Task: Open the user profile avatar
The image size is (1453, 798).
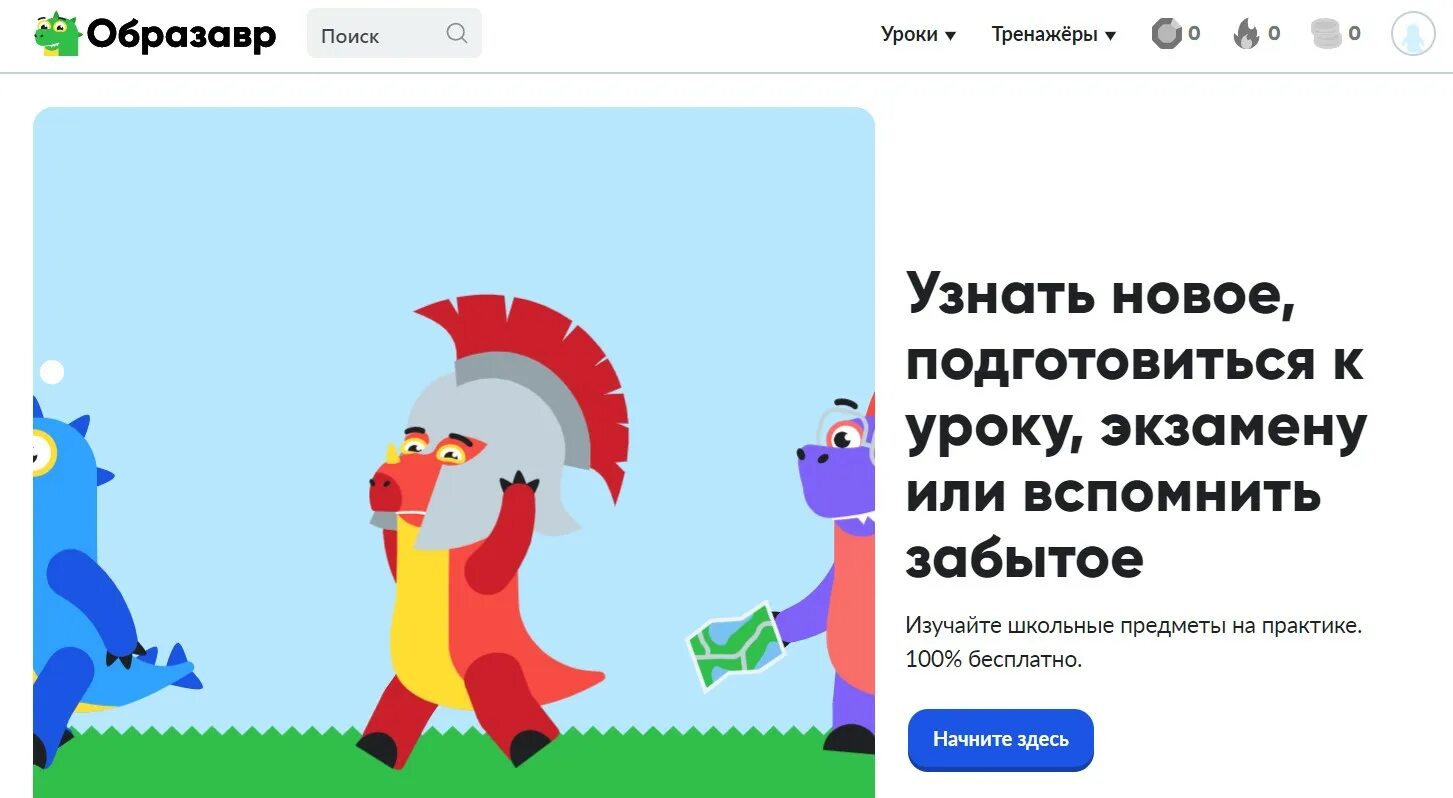Action: point(1413,34)
